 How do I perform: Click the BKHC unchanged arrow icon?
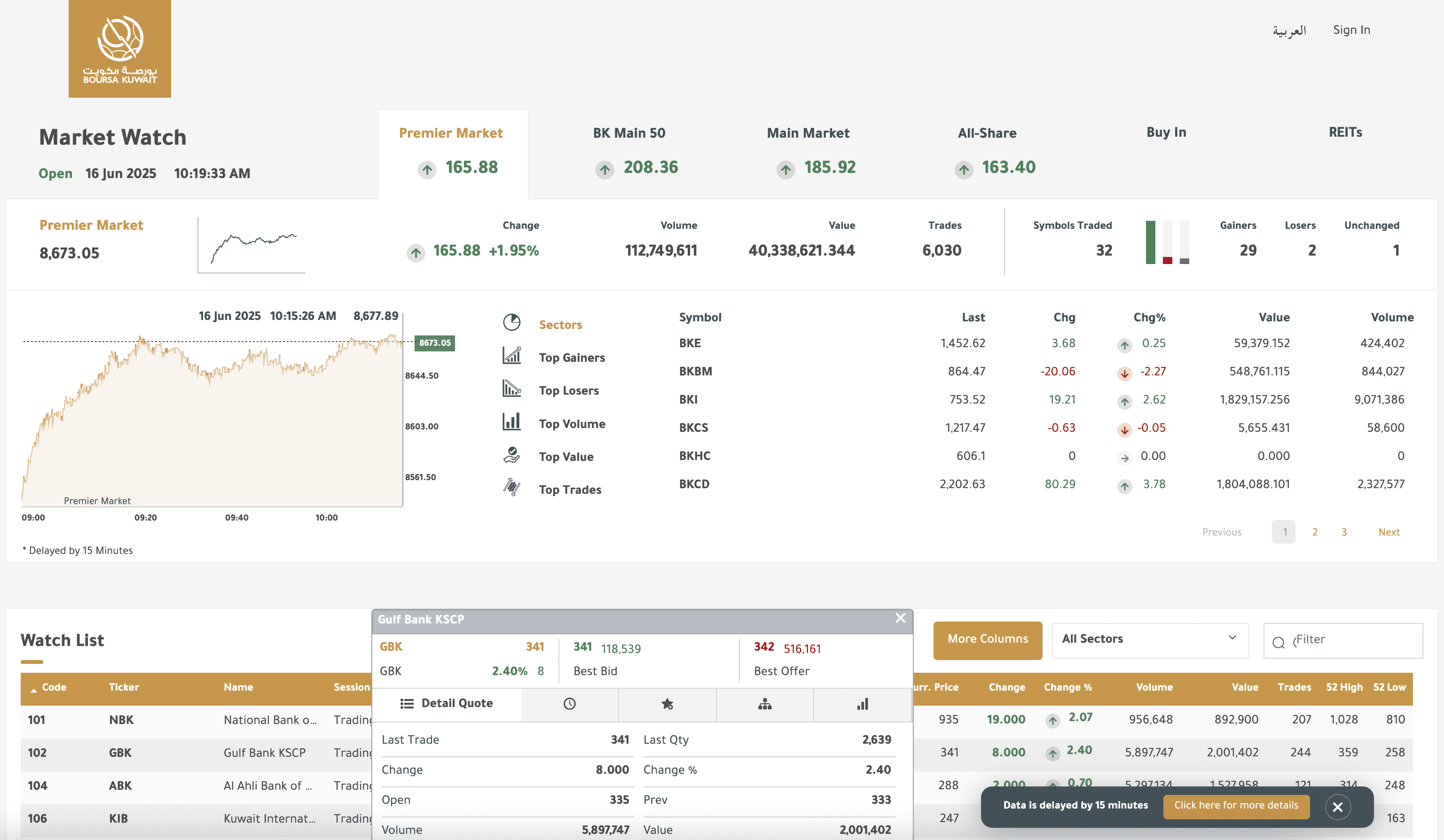click(x=1124, y=458)
